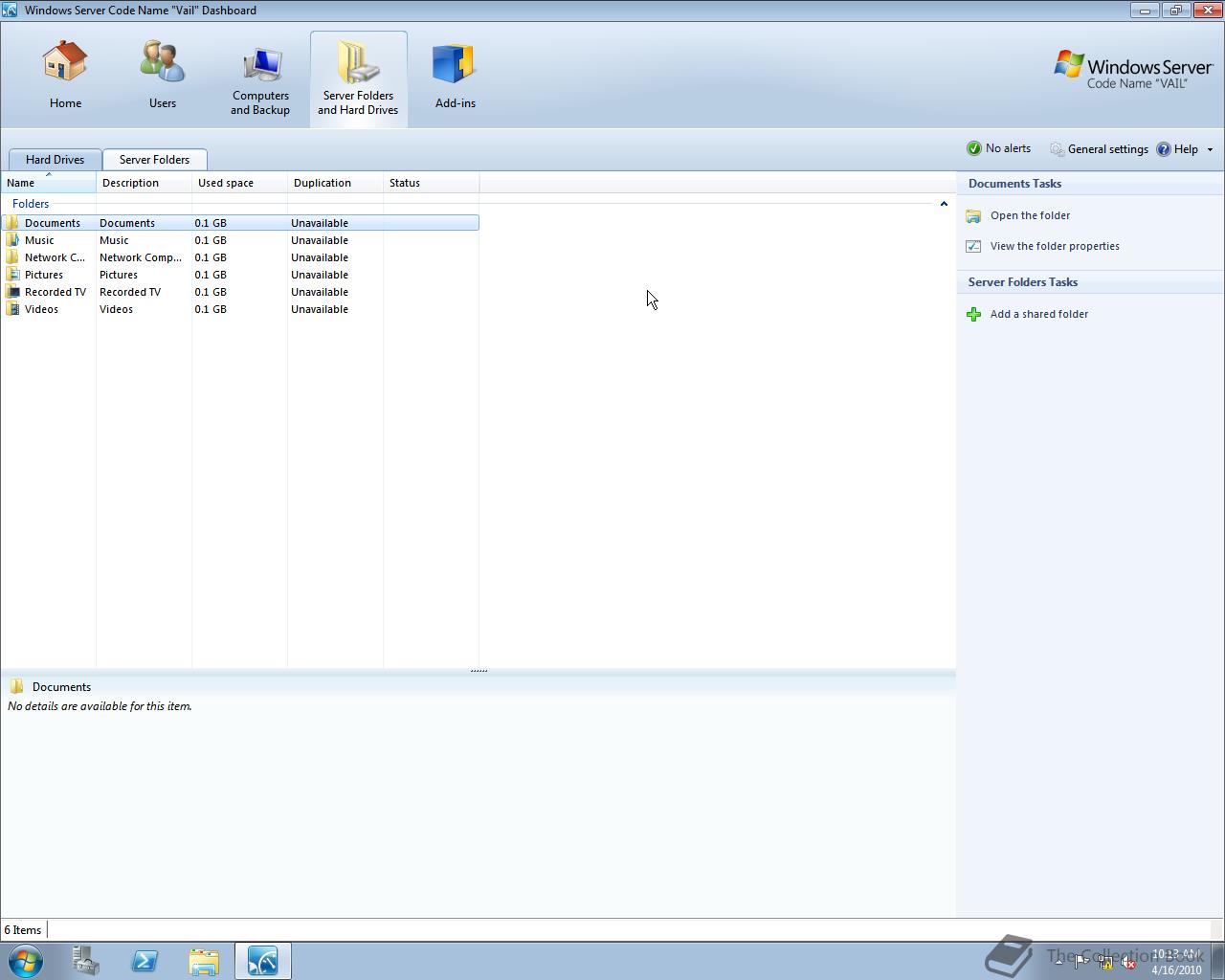Collapse the Folders group chevron
This screenshot has width=1225, height=980.
pos(944,204)
